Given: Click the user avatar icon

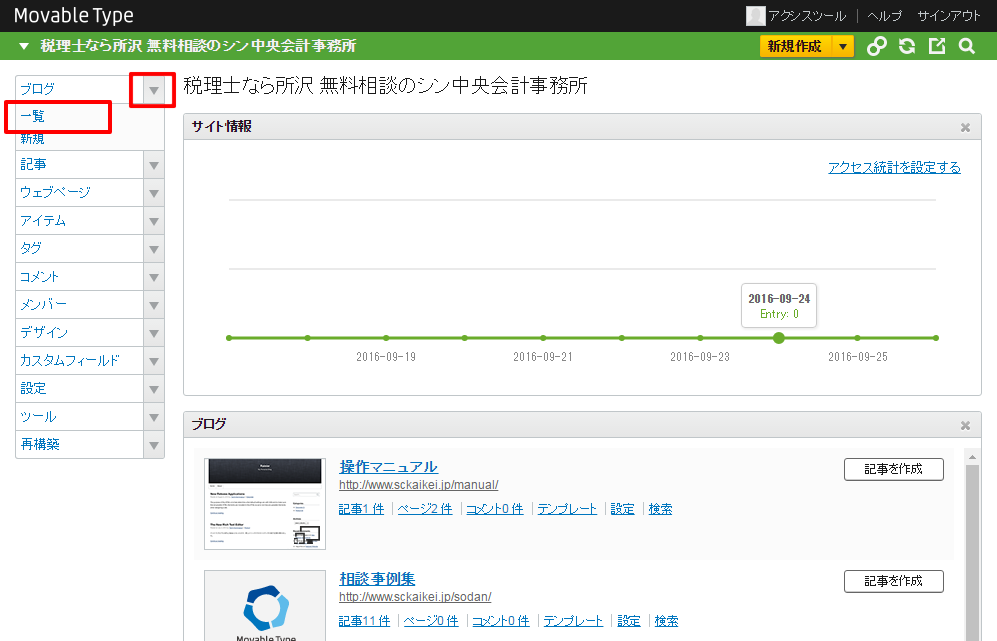Looking at the screenshot, I should [x=755, y=16].
